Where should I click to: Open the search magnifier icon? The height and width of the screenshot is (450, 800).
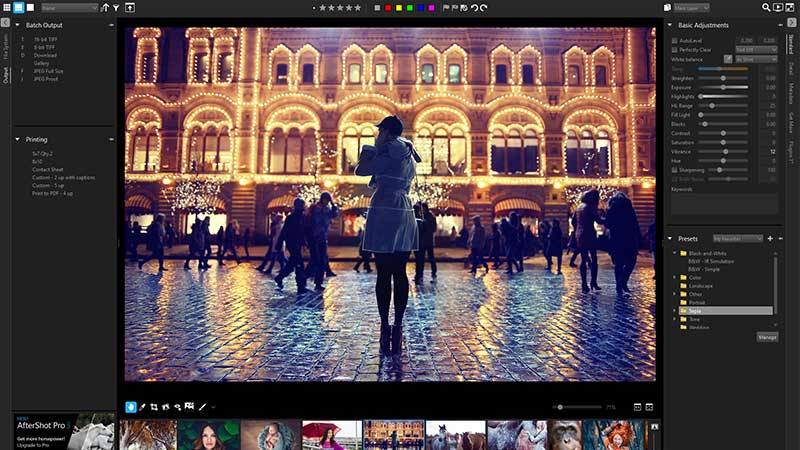point(766,8)
